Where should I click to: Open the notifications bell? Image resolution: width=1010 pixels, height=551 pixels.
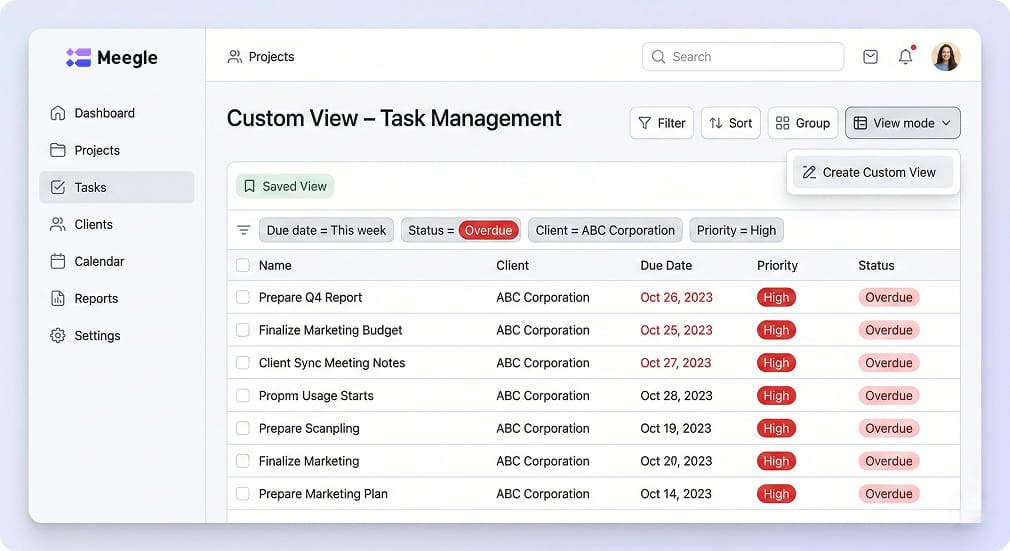905,57
